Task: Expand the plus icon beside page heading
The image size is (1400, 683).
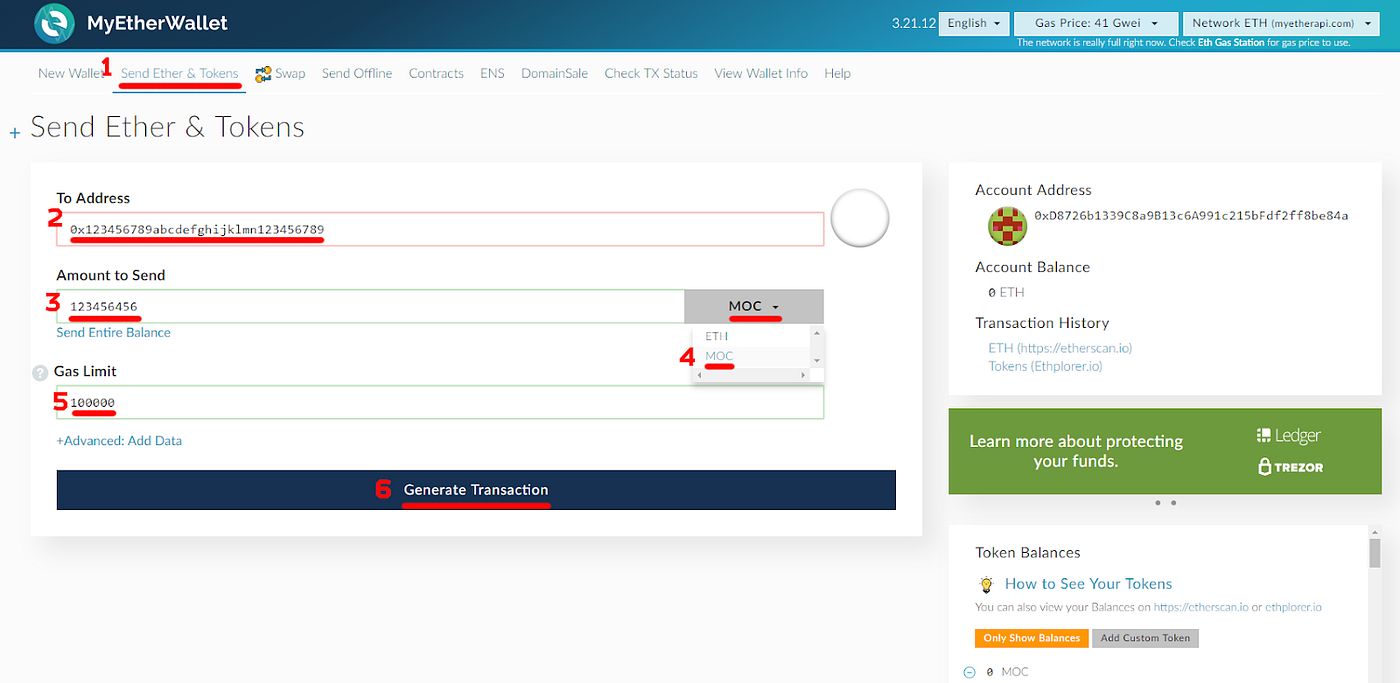Action: click(15, 133)
